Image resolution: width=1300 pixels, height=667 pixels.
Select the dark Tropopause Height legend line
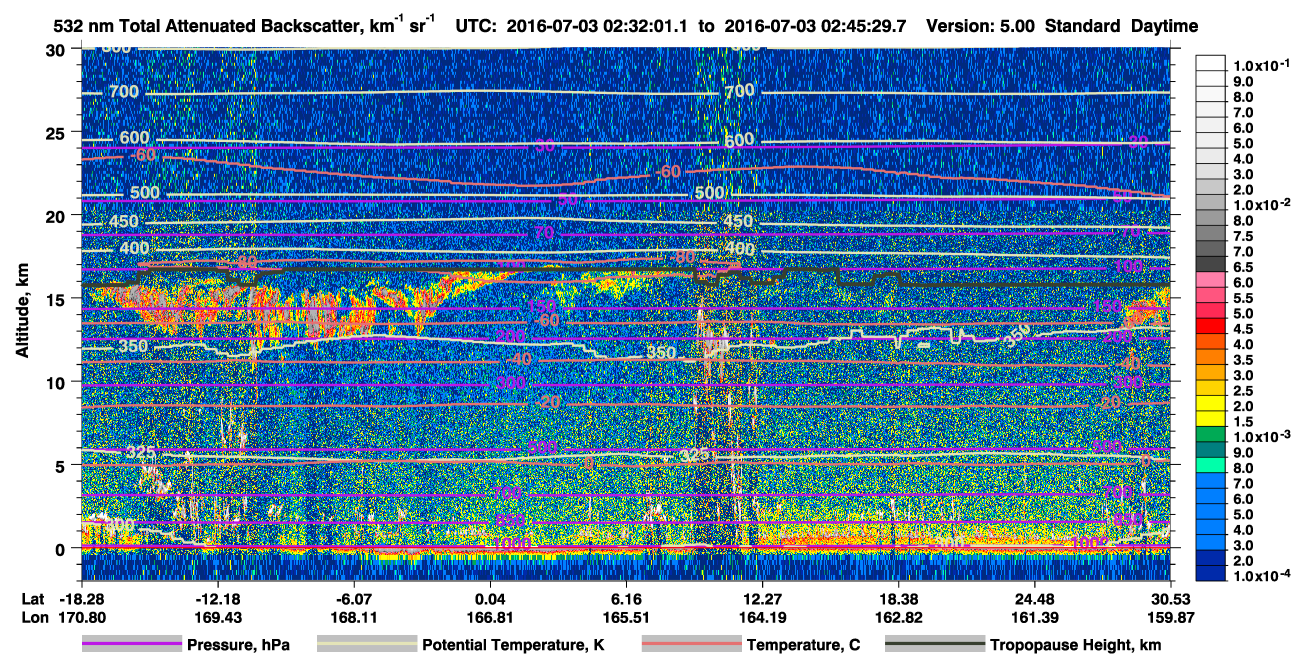click(936, 645)
